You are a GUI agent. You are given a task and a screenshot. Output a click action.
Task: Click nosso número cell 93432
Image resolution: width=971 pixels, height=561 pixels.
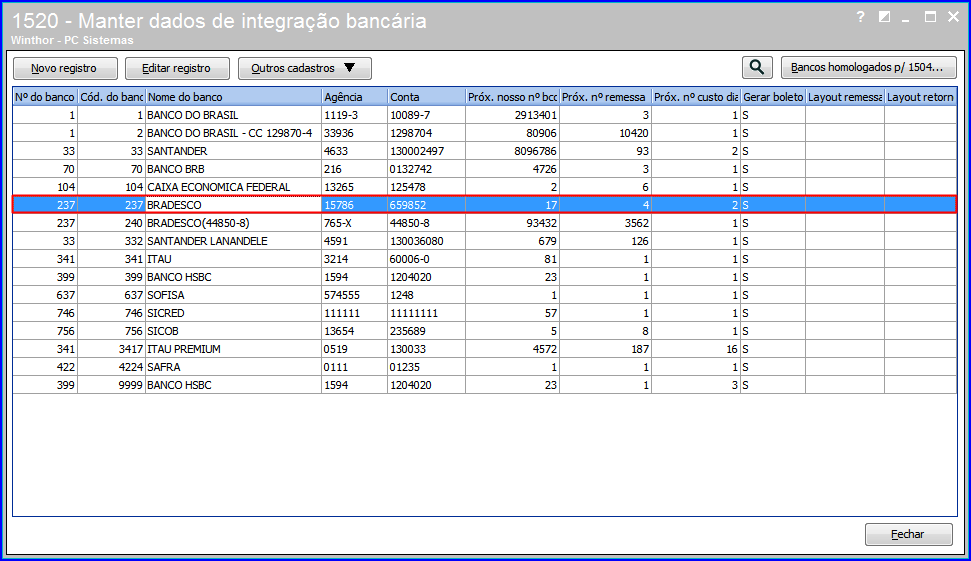pos(512,223)
